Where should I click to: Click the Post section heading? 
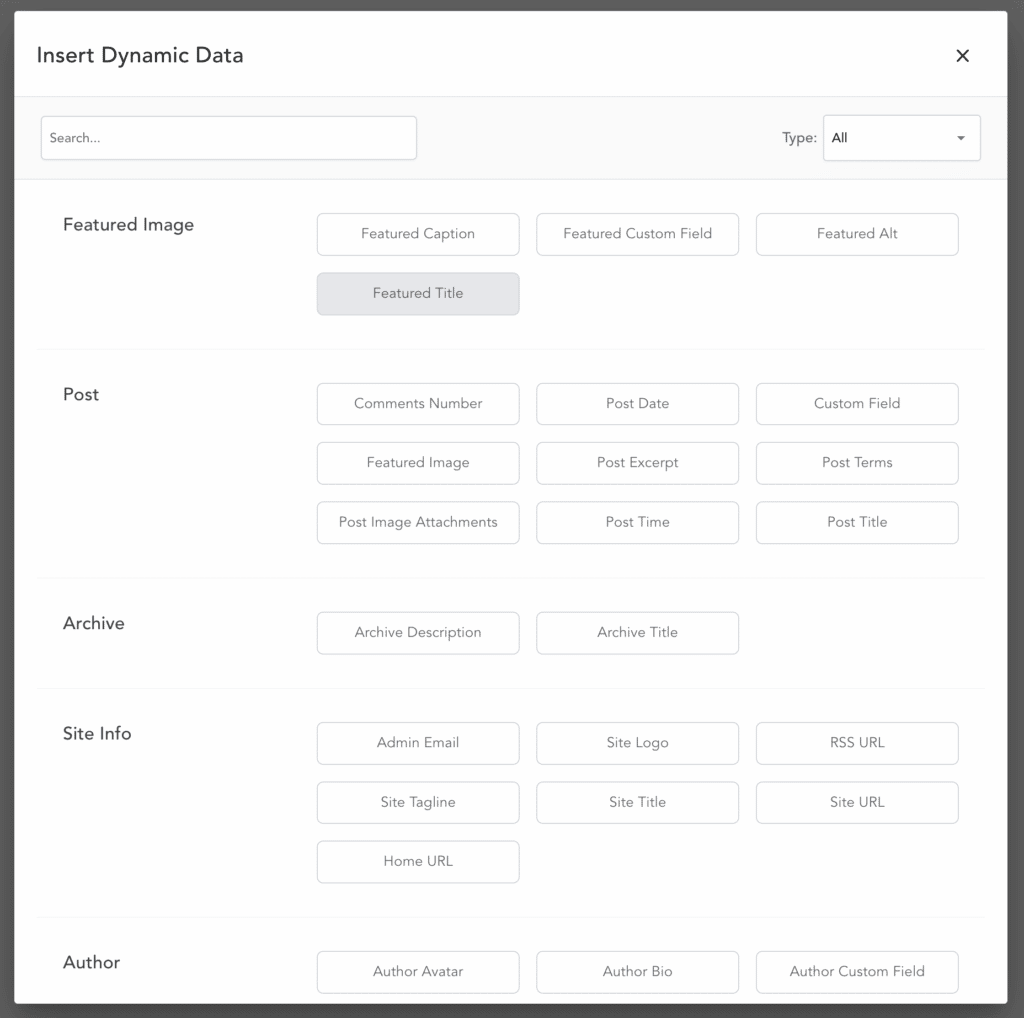point(81,394)
